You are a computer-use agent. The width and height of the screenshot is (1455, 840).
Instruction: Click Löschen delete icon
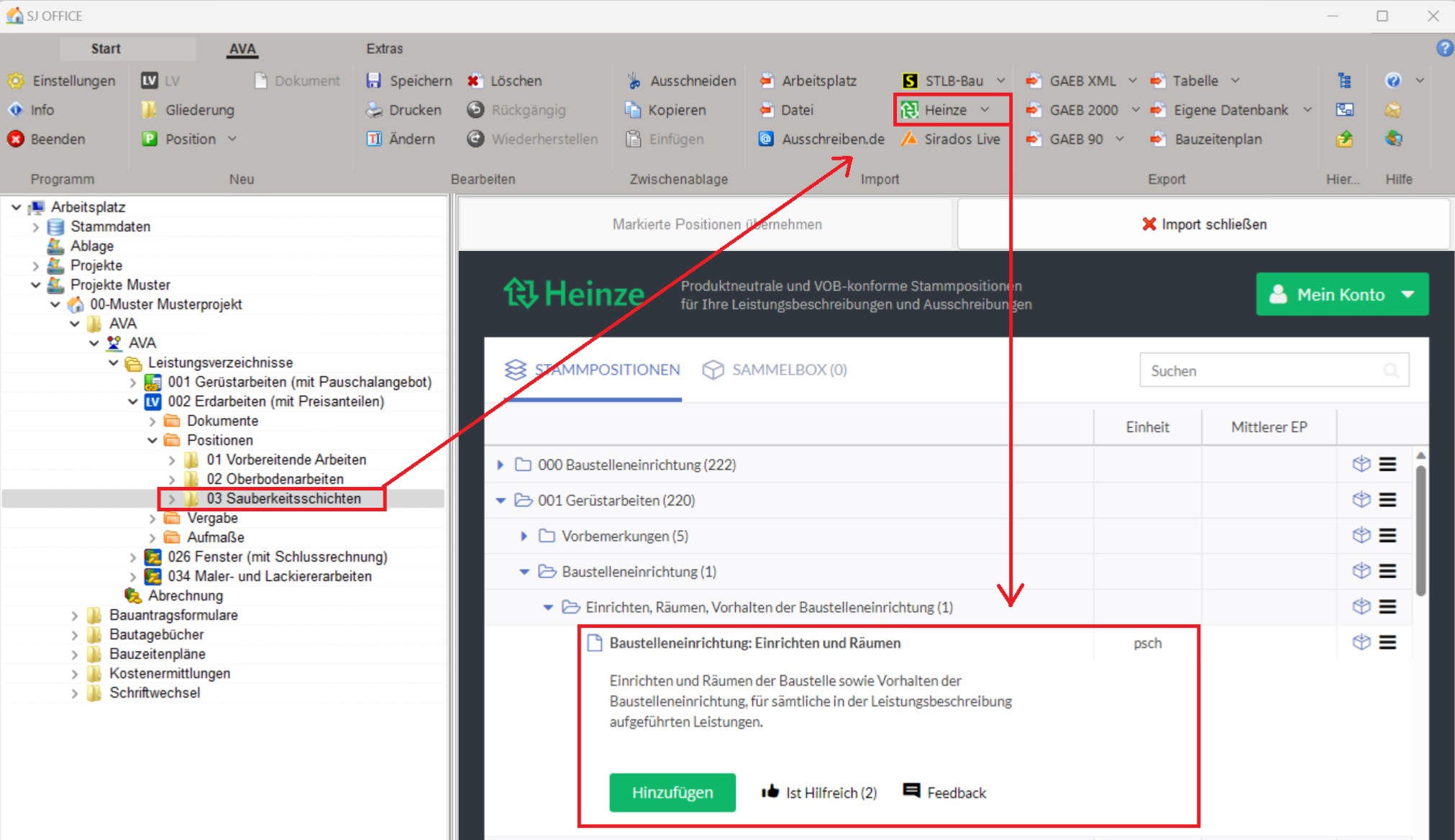click(x=474, y=81)
